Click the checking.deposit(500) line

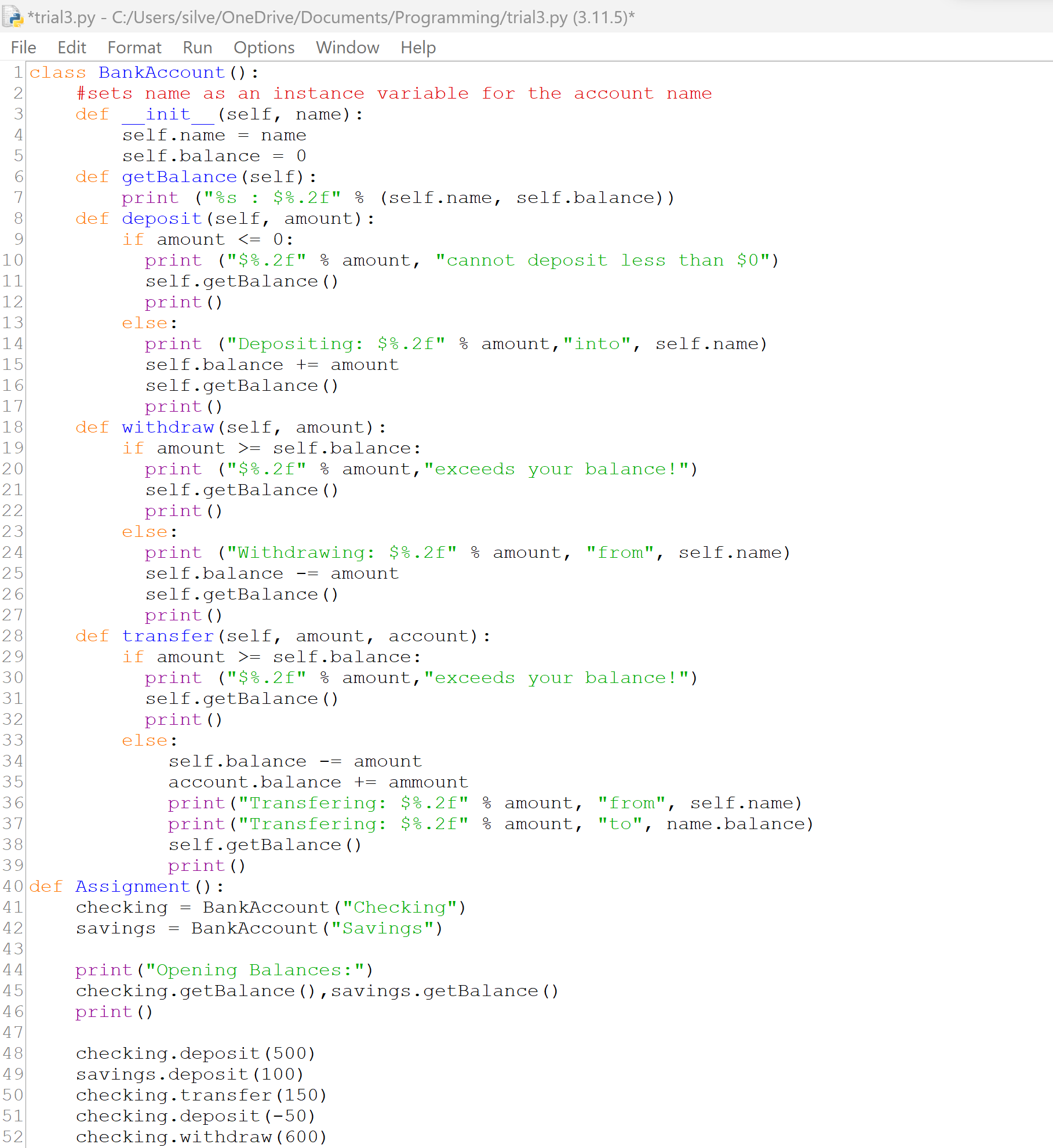click(194, 1053)
